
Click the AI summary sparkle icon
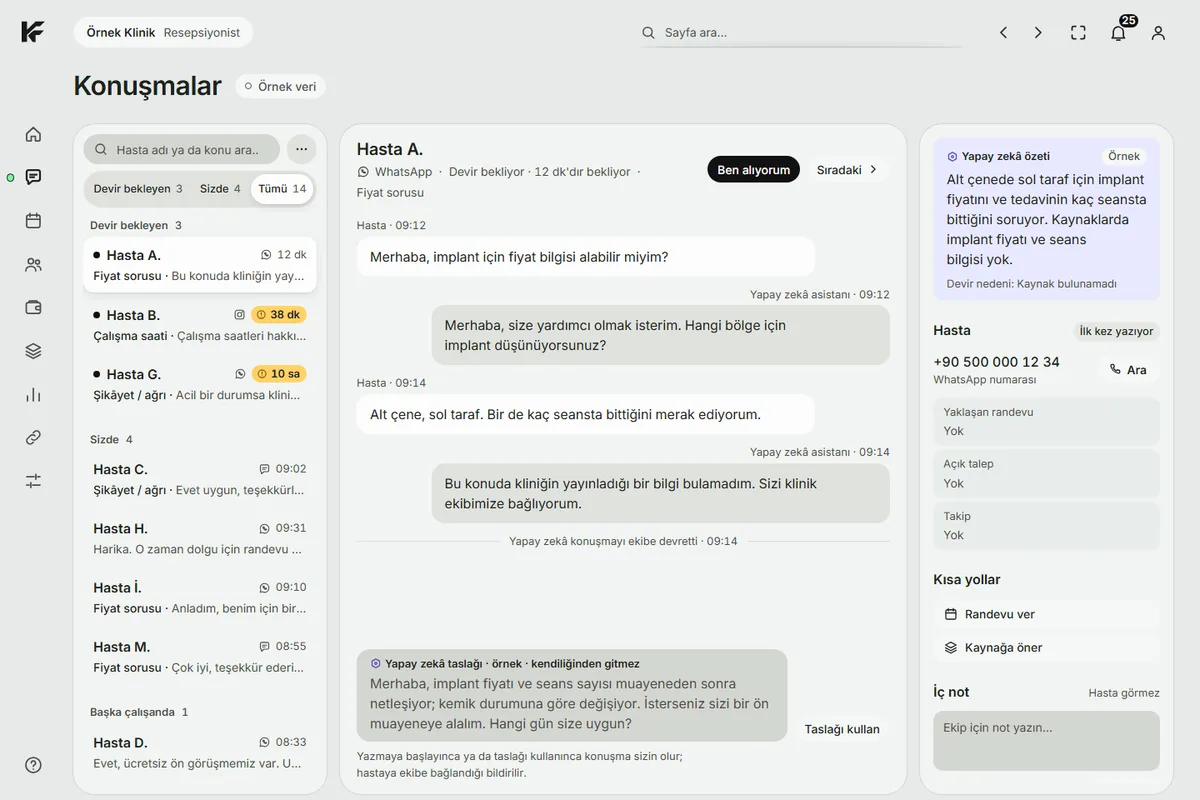(x=952, y=156)
